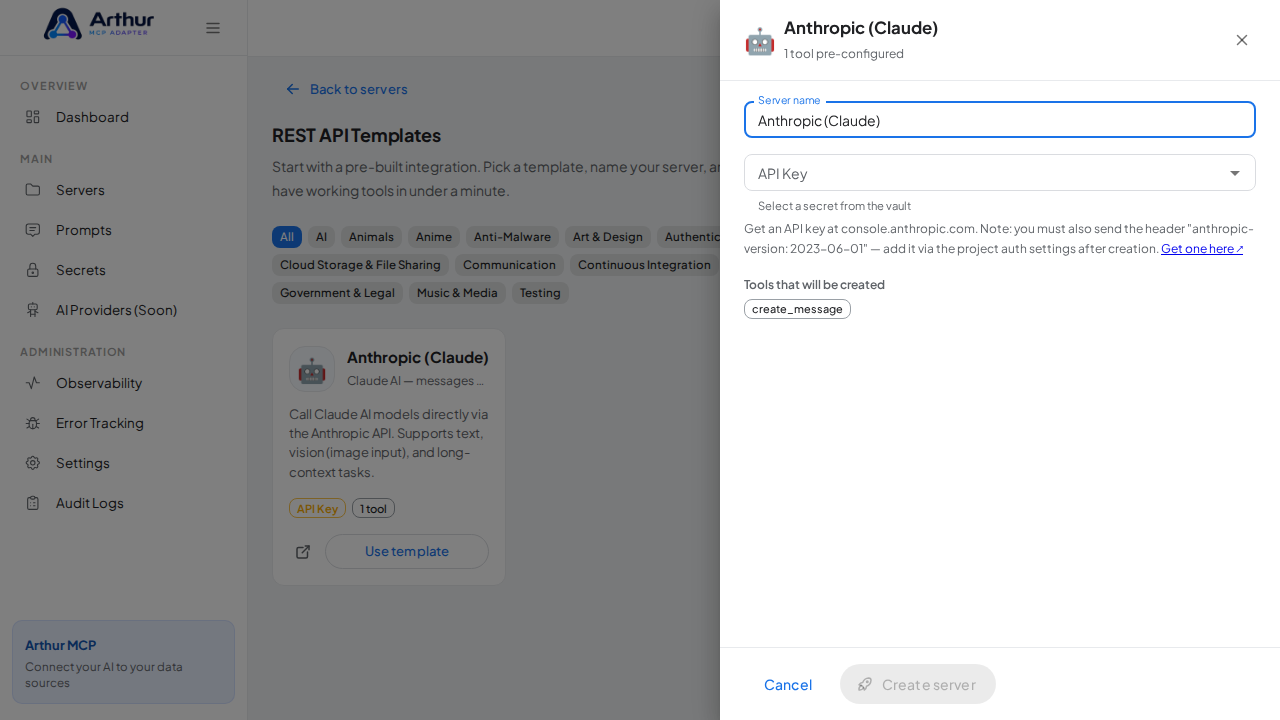Image resolution: width=1280 pixels, height=720 pixels.
Task: Click REST API Templates heading
Action: point(356,135)
